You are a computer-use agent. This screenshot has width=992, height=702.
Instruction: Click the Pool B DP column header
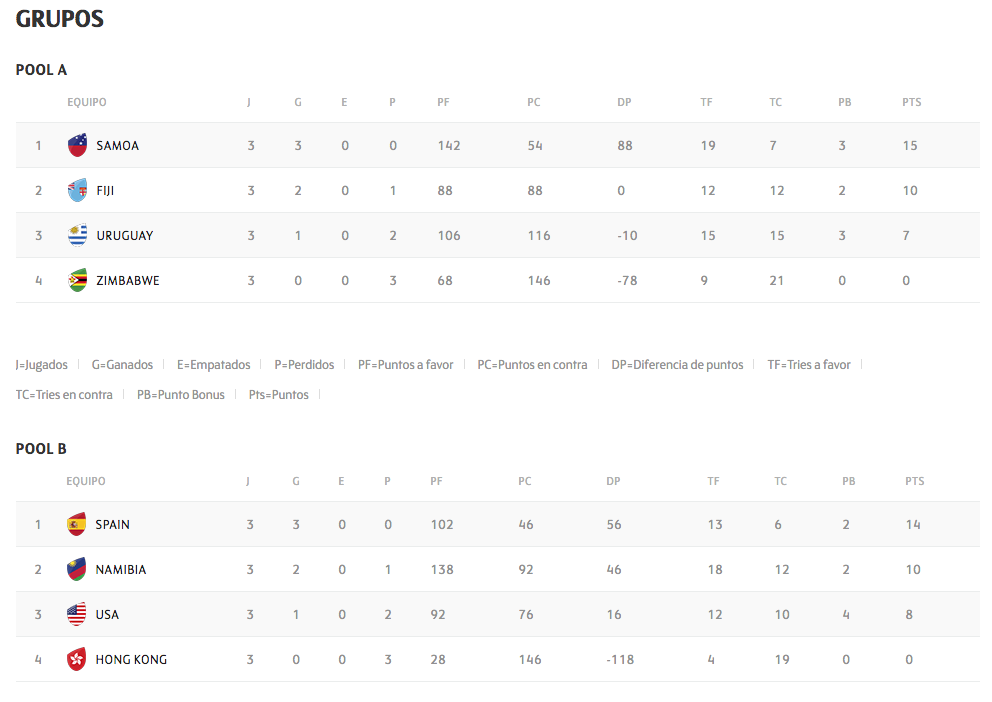pyautogui.click(x=613, y=481)
